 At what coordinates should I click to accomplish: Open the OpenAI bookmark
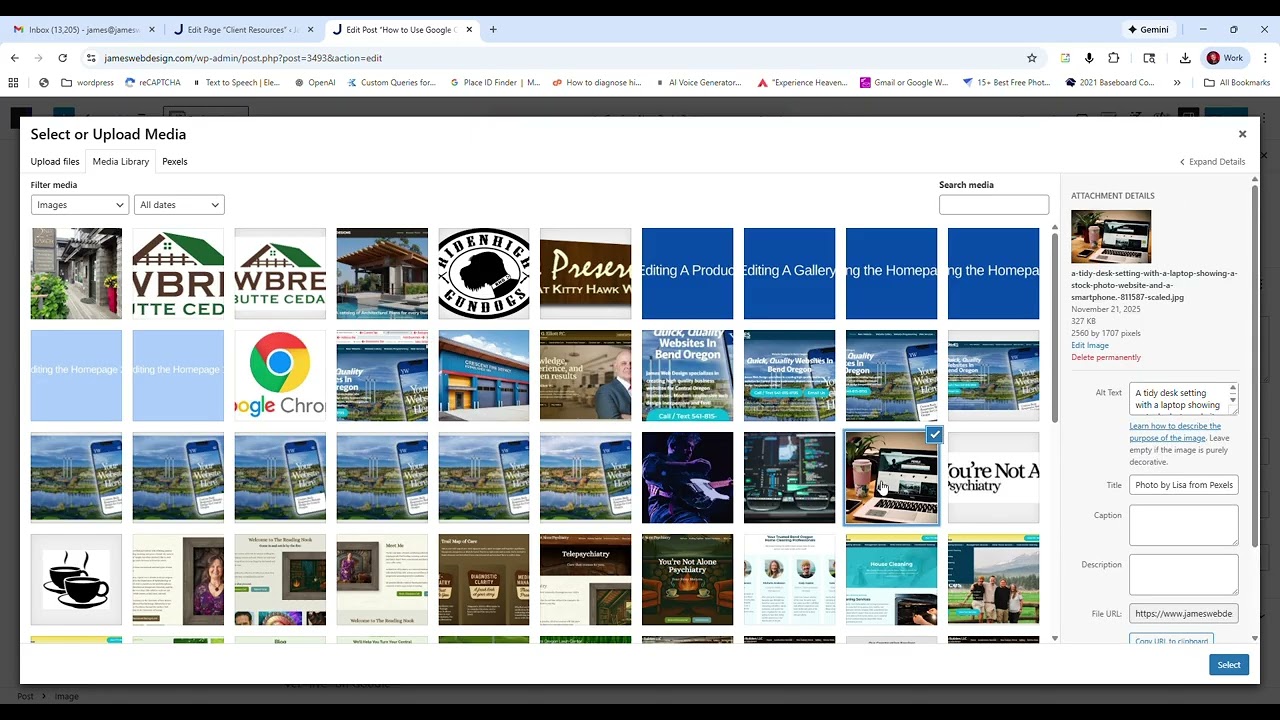click(x=315, y=83)
